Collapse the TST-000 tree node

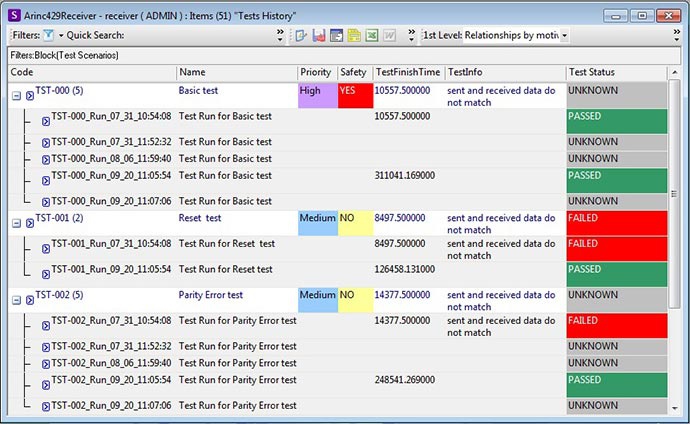pyautogui.click(x=16, y=95)
